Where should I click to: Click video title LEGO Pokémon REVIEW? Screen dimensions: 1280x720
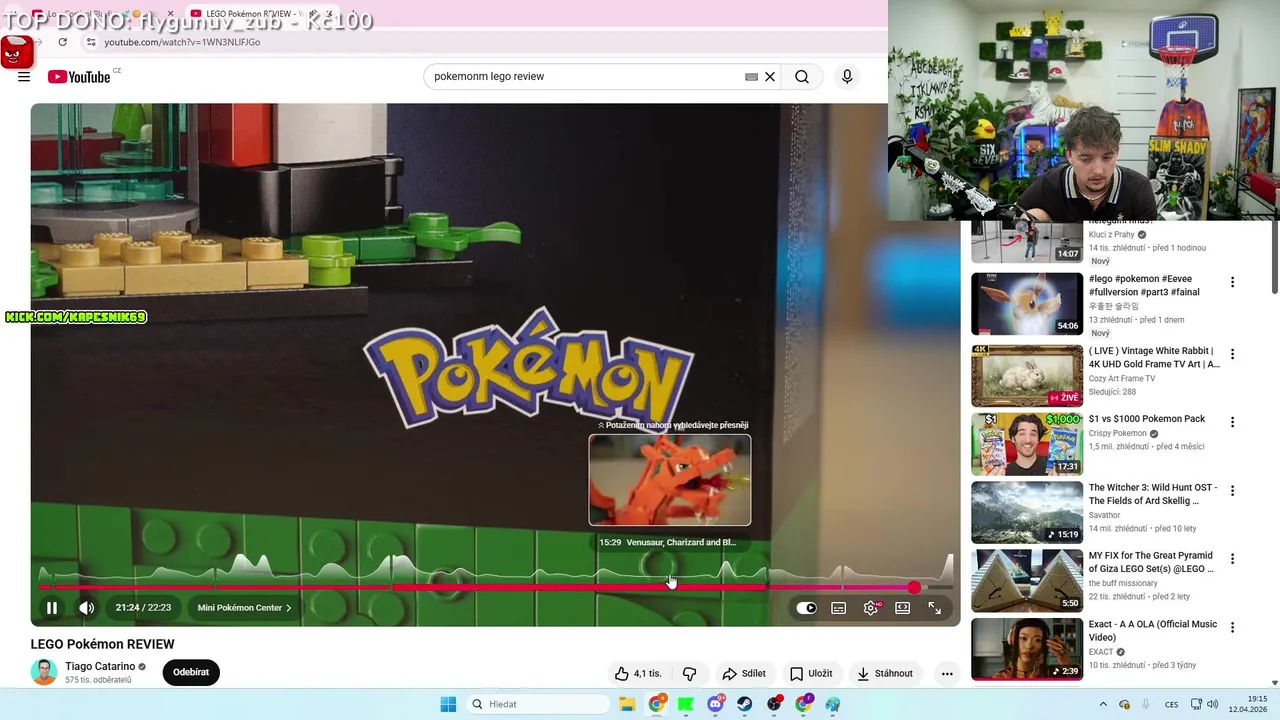102,644
